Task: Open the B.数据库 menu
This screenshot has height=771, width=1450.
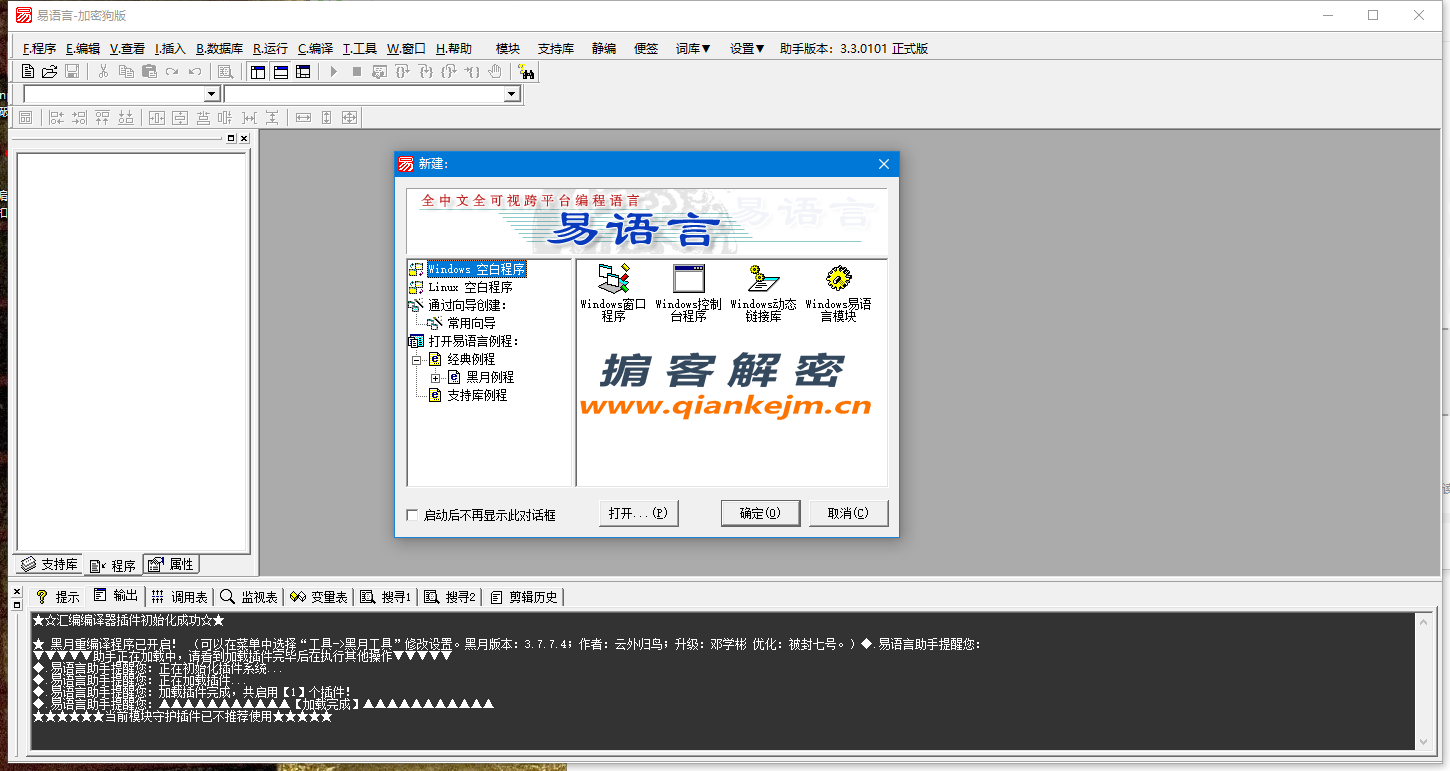Action: (x=219, y=48)
